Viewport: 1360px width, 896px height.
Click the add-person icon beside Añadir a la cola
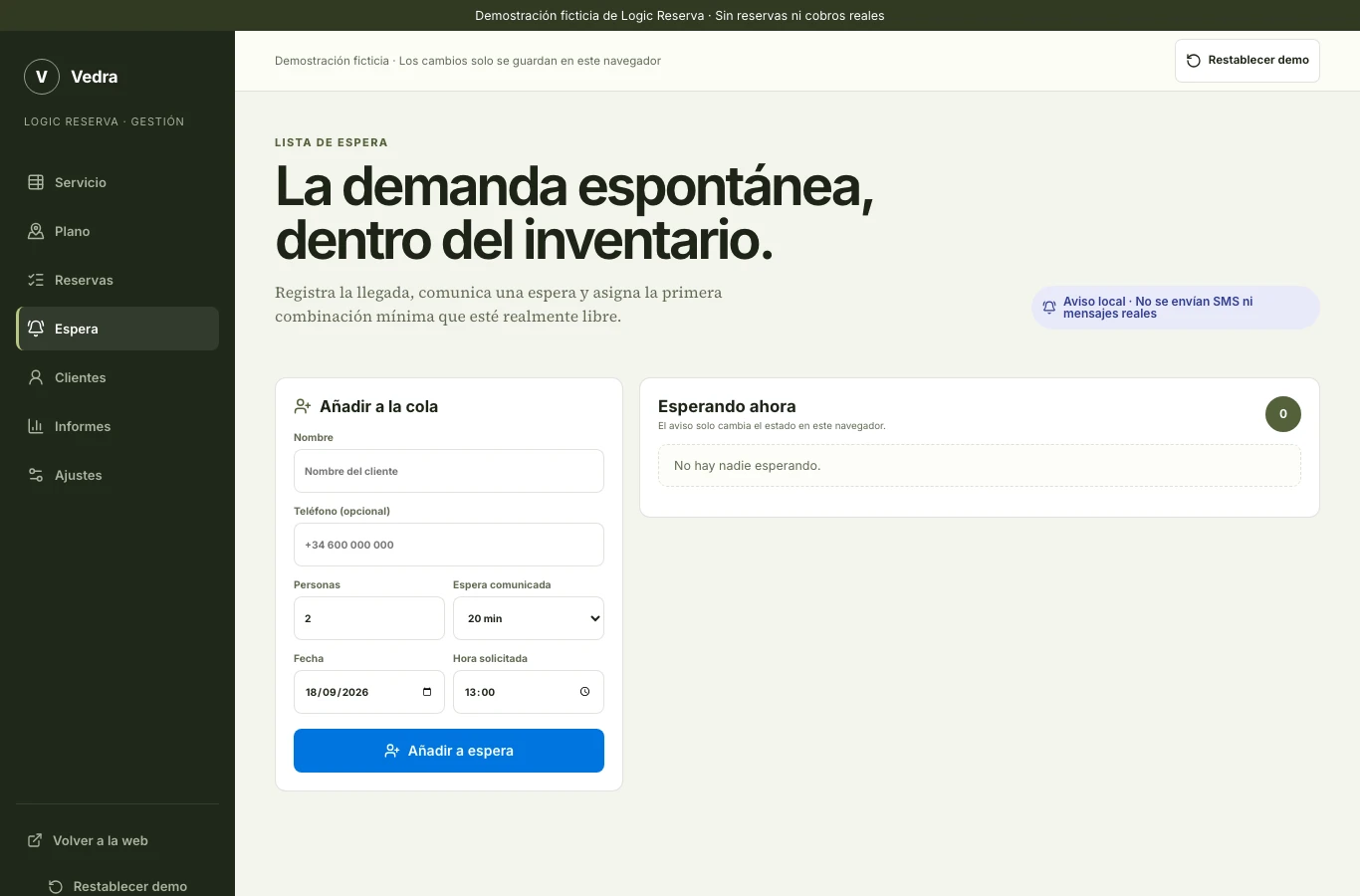[303, 406]
